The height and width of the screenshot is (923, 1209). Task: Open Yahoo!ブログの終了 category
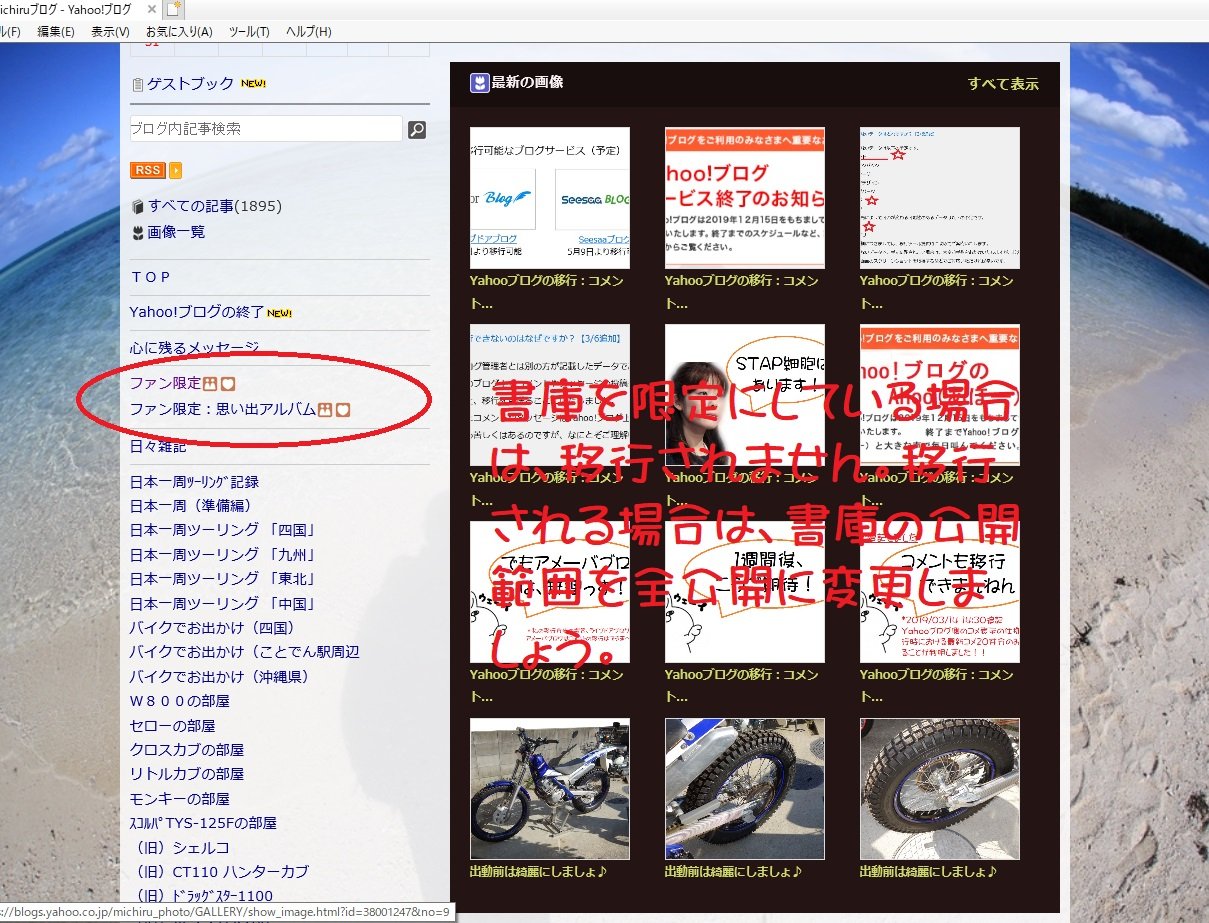tap(196, 312)
